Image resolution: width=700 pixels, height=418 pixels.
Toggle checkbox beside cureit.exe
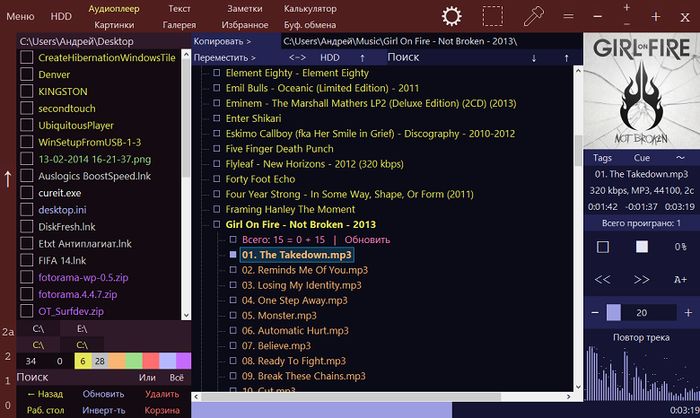pos(27,192)
